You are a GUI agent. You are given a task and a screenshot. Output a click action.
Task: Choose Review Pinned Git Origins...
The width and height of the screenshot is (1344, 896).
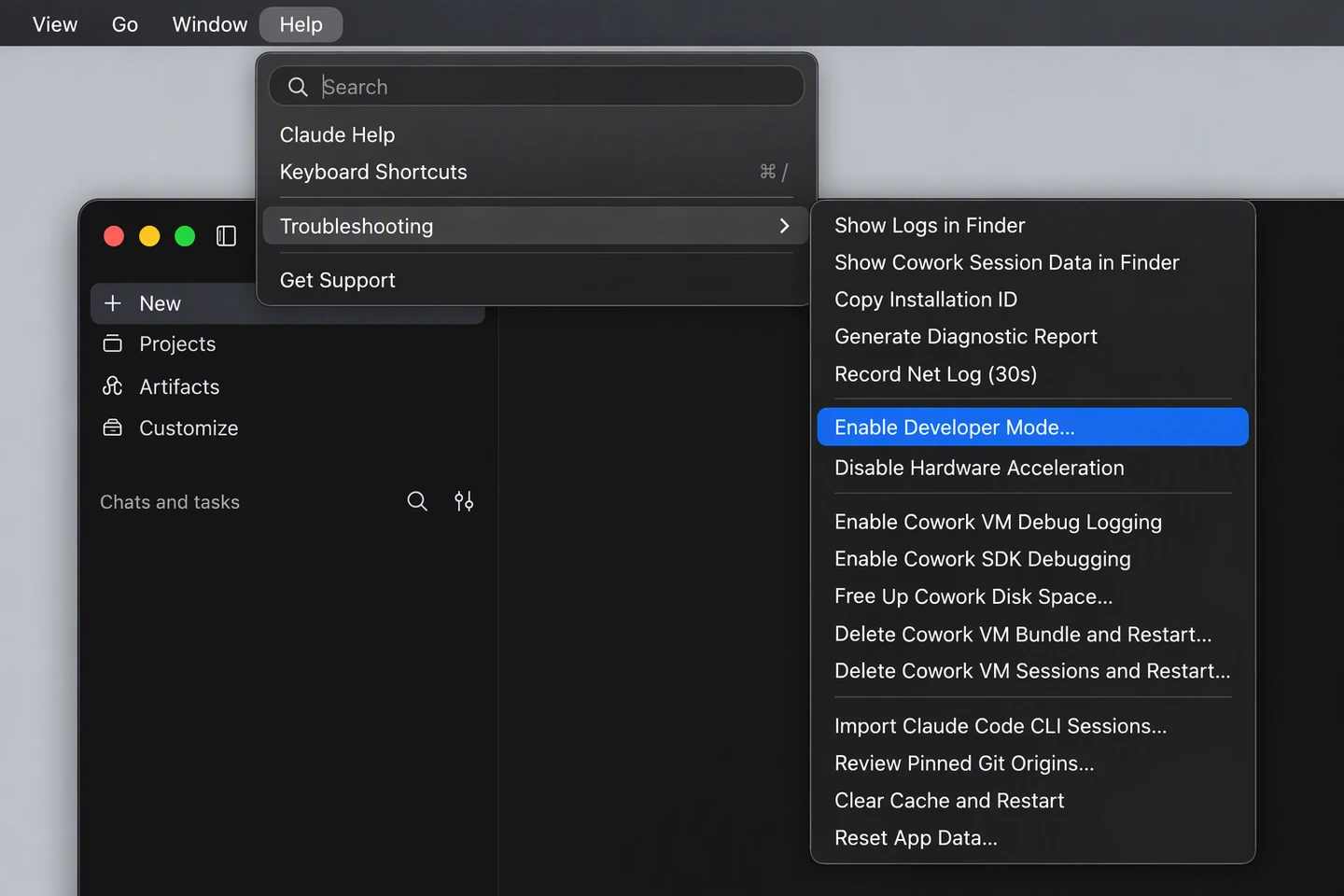[x=1032, y=763]
